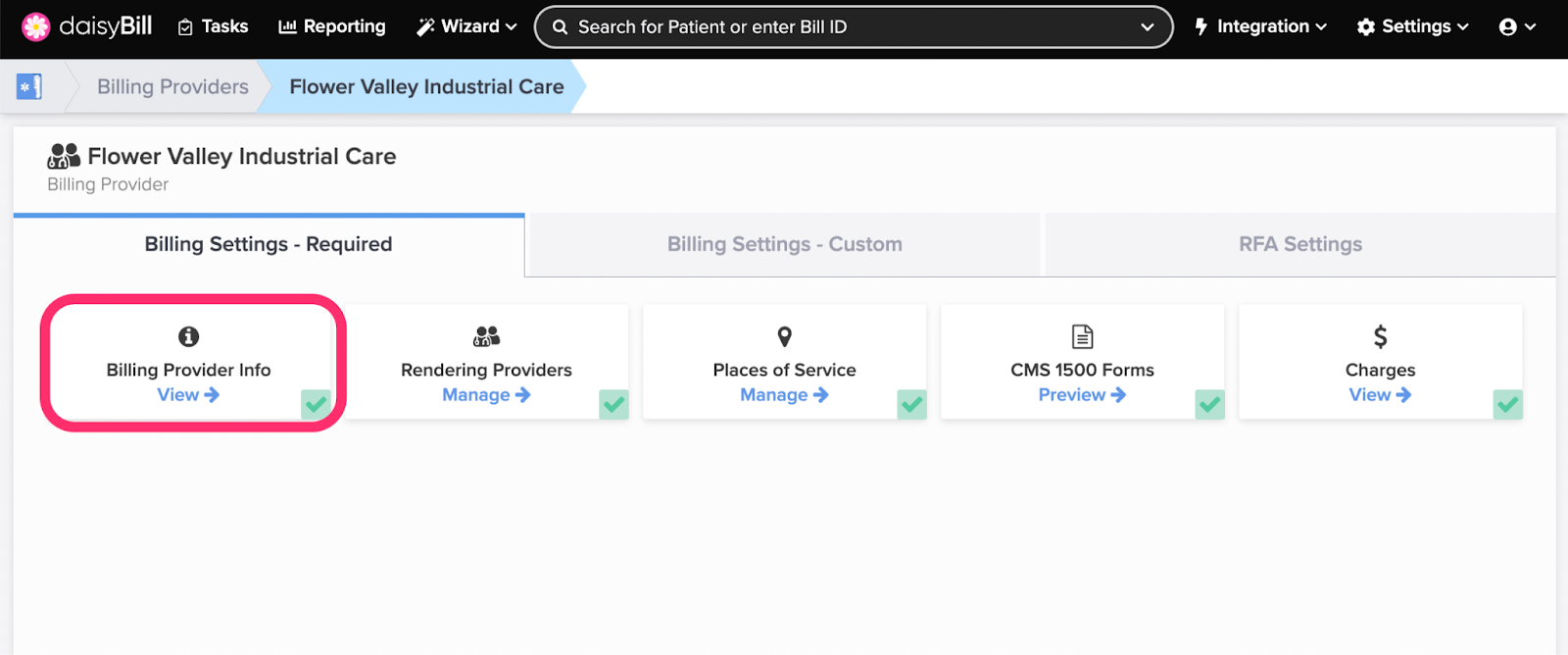Expand the Wizard dropdown menu
The width and height of the screenshot is (1568, 655).
[x=466, y=26]
